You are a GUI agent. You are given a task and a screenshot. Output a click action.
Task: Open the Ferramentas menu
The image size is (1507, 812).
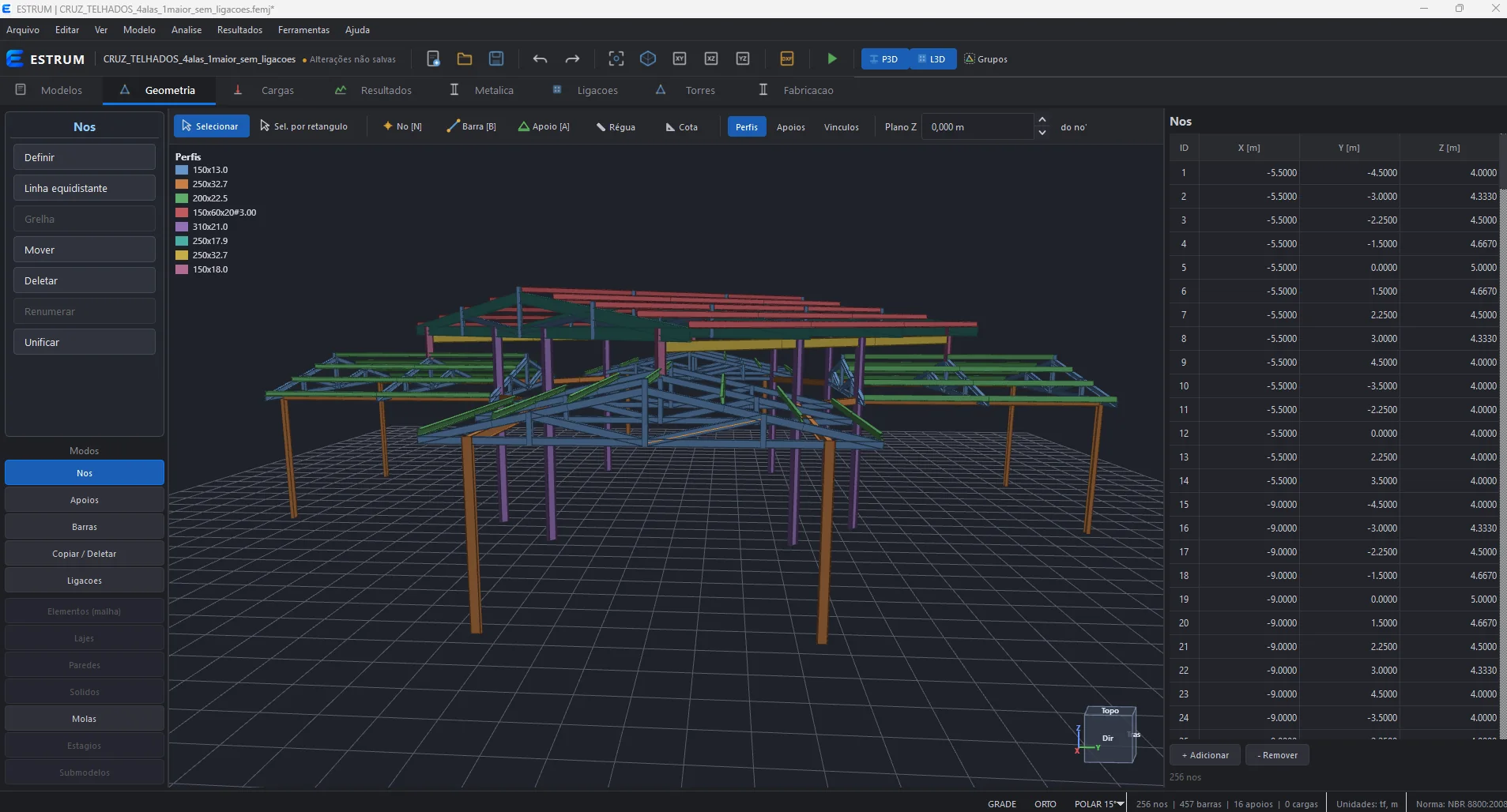point(303,30)
